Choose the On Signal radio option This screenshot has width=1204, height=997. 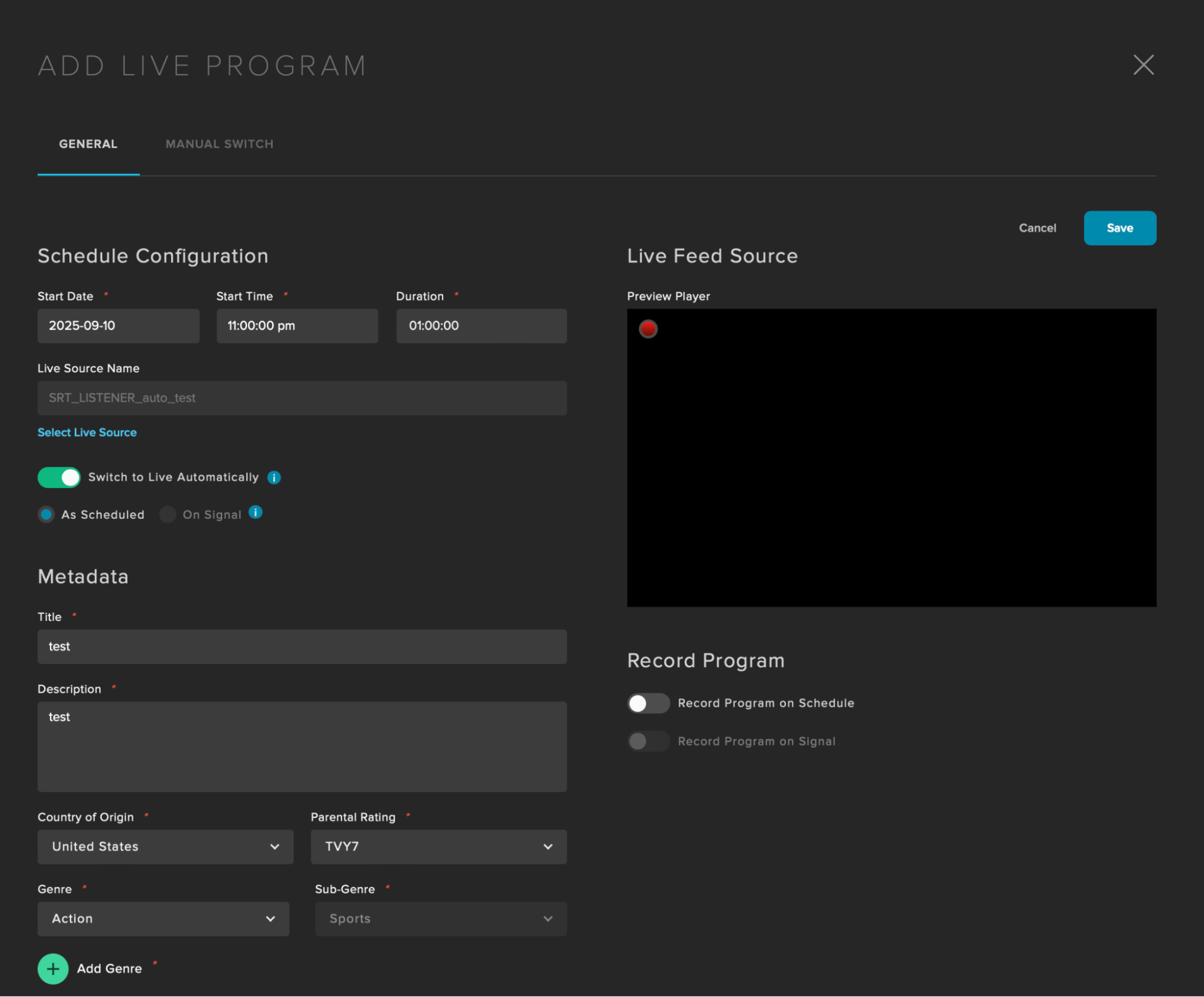[x=168, y=514]
